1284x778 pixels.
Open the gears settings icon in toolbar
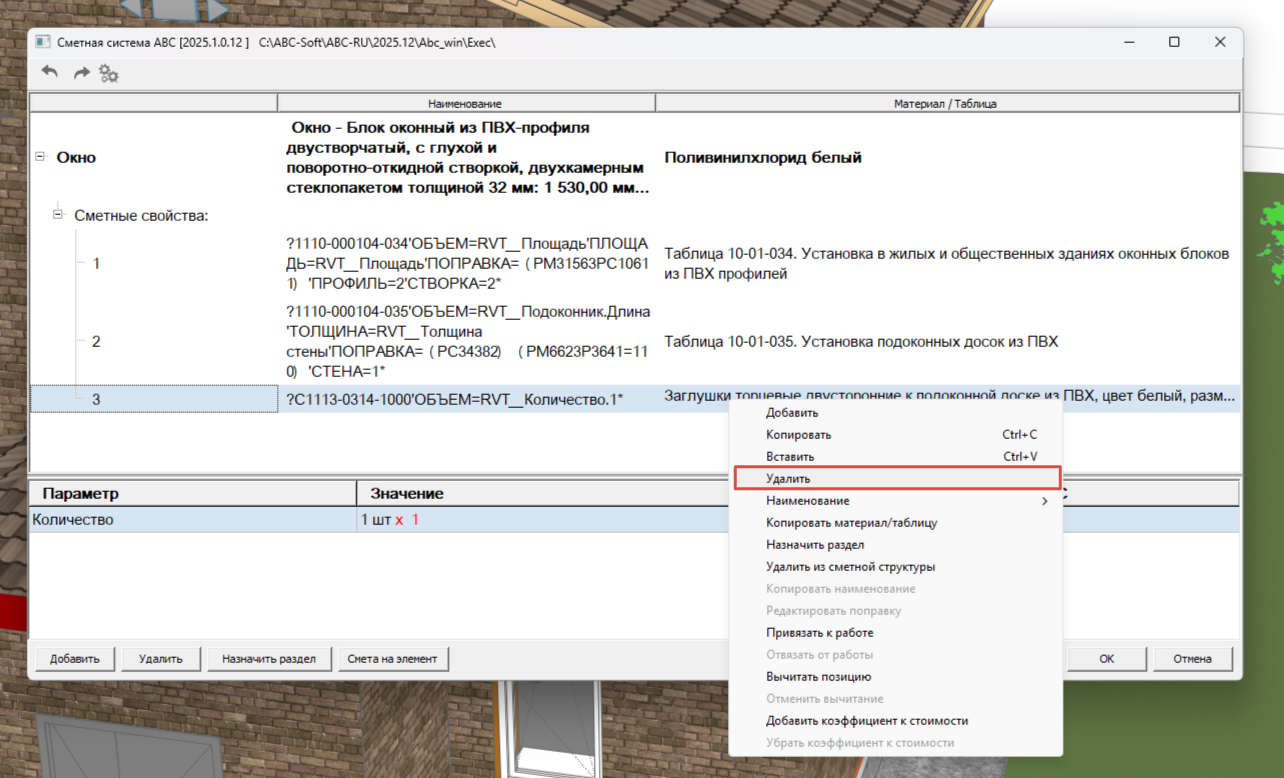(109, 72)
